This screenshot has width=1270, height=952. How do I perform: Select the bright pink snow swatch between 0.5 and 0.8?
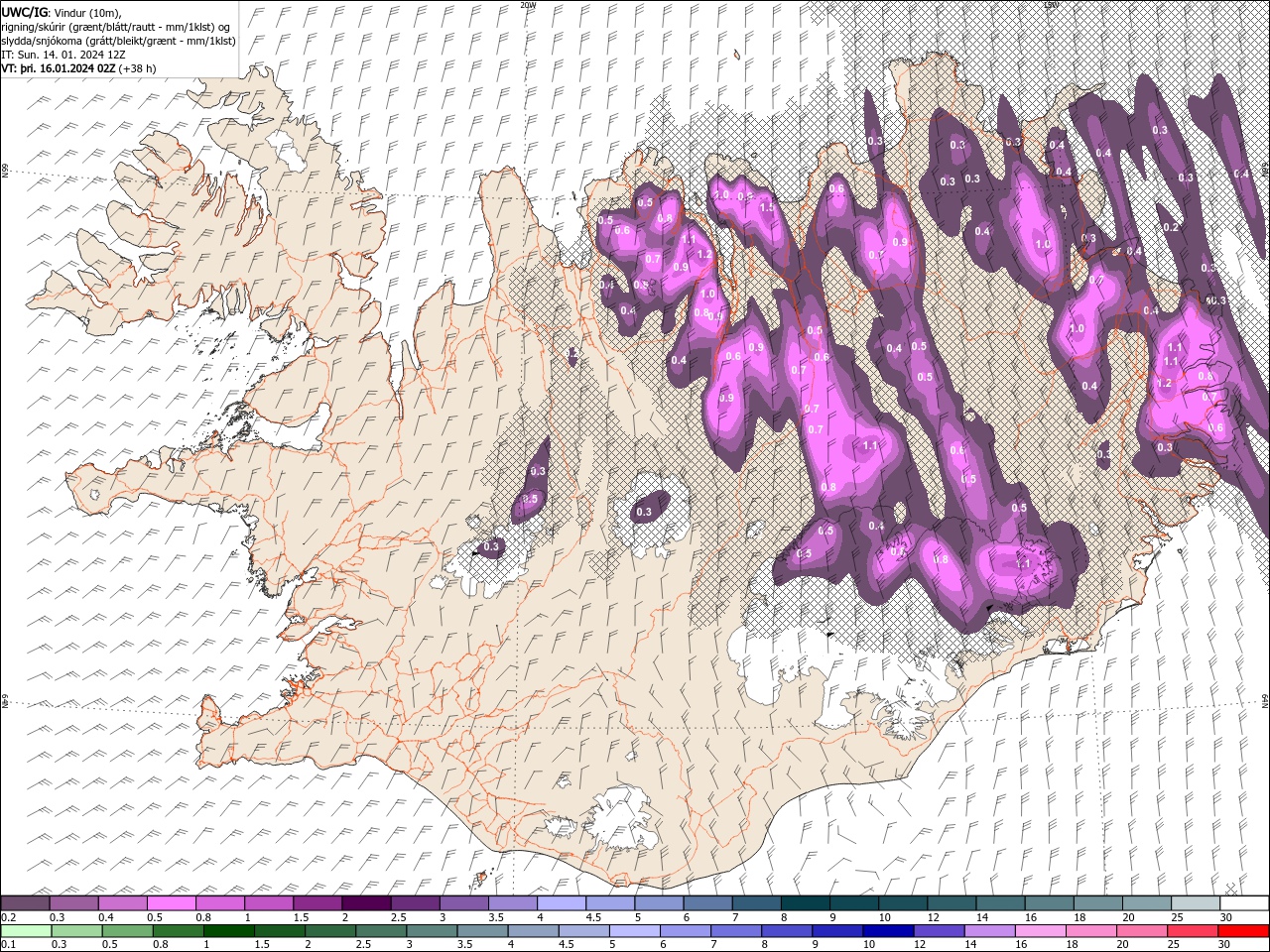point(171,902)
